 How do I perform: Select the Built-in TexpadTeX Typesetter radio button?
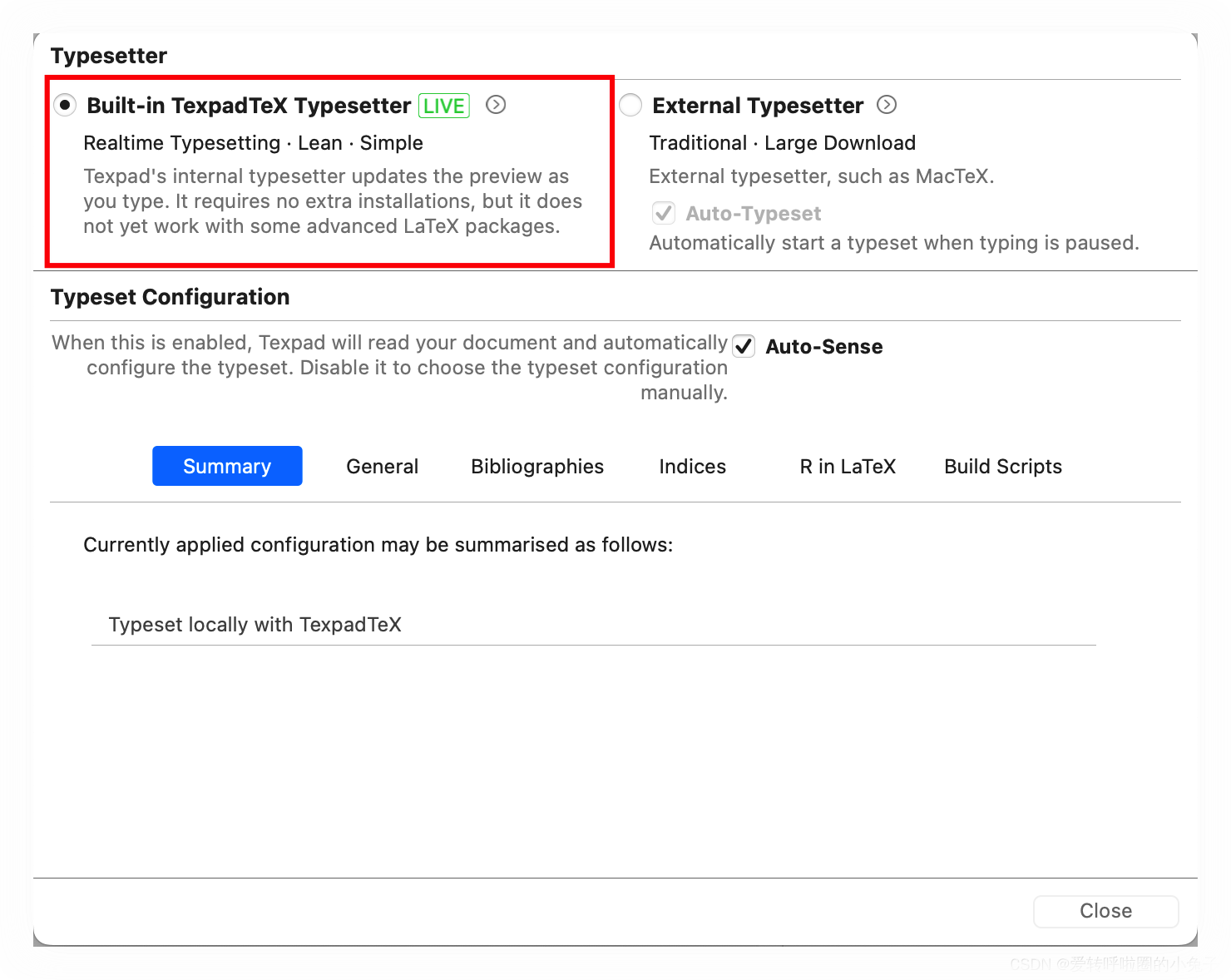(x=65, y=106)
